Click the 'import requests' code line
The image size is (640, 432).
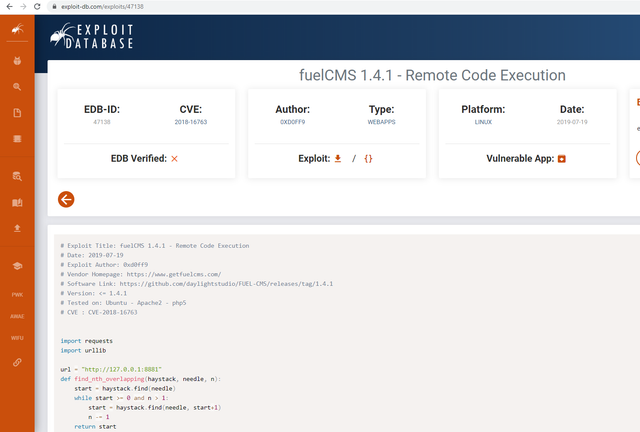click(x=87, y=341)
